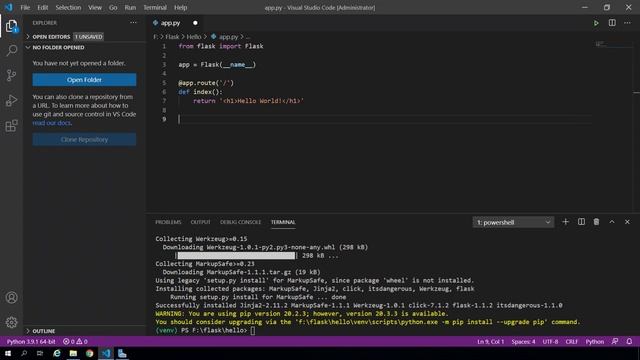Image resolution: width=640 pixels, height=360 pixels.
Task: Open notifications bell in status bar
Action: 629,342
